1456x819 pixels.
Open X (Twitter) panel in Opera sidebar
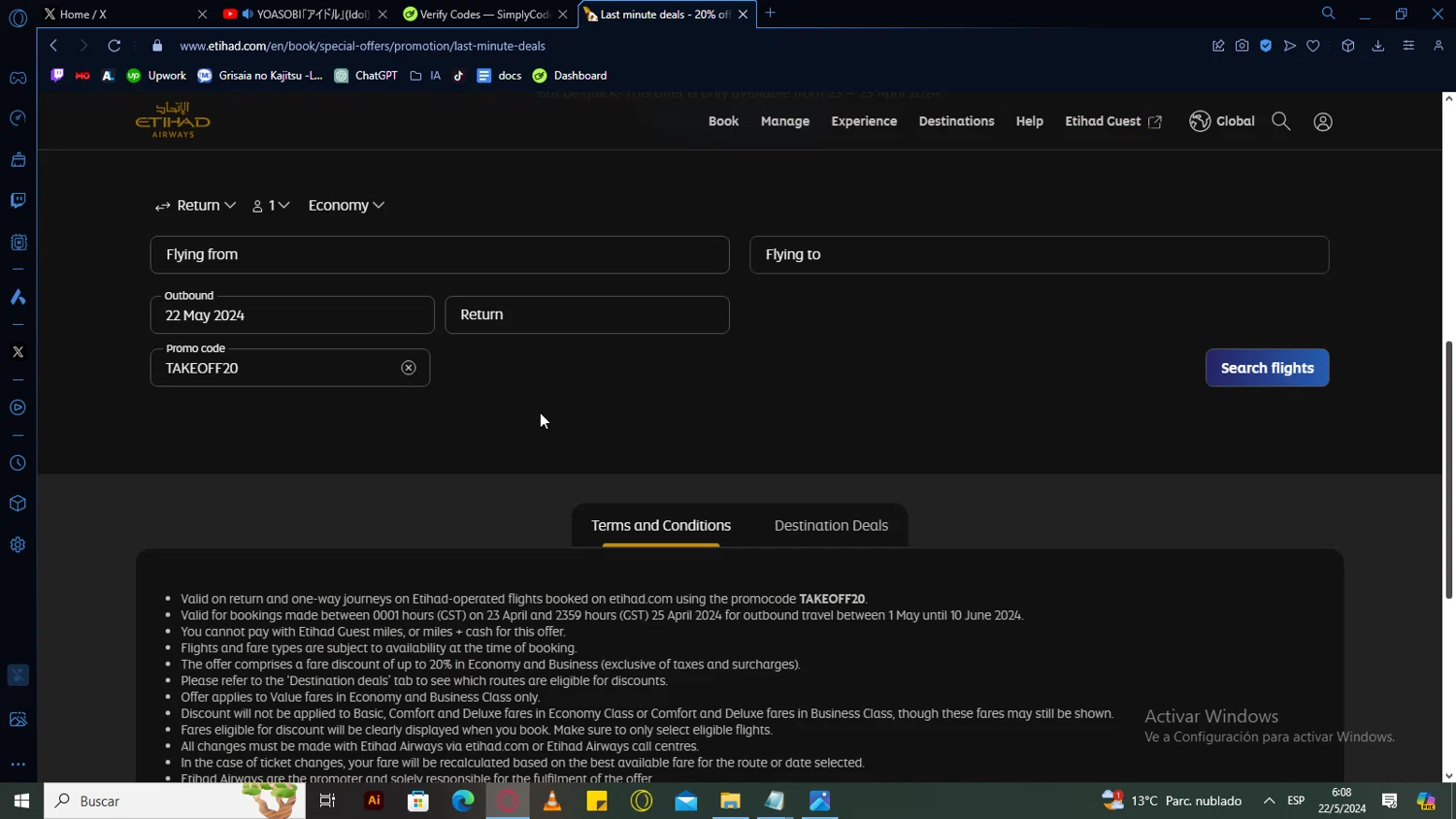coord(17,352)
